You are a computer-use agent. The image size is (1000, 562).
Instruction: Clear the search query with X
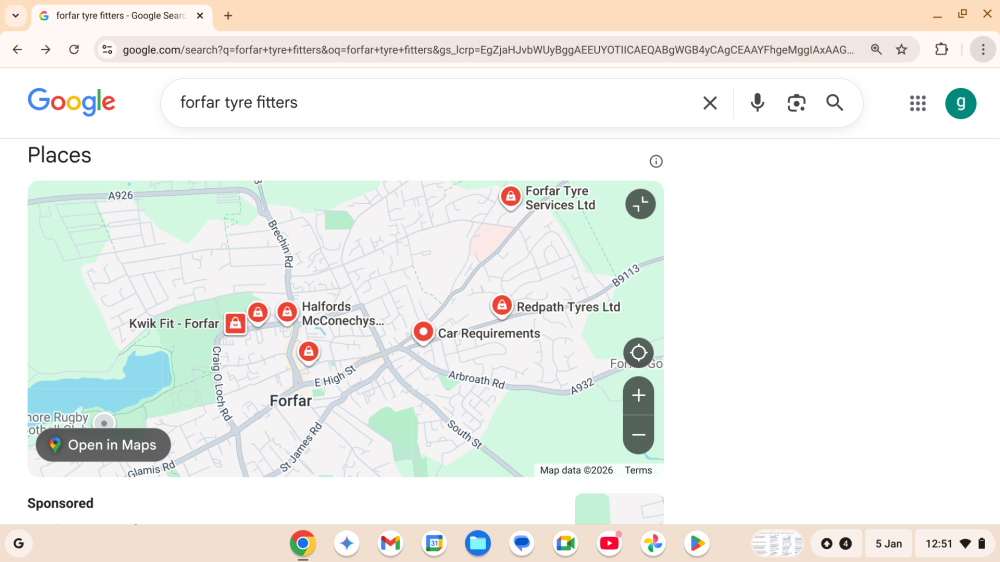tap(710, 103)
